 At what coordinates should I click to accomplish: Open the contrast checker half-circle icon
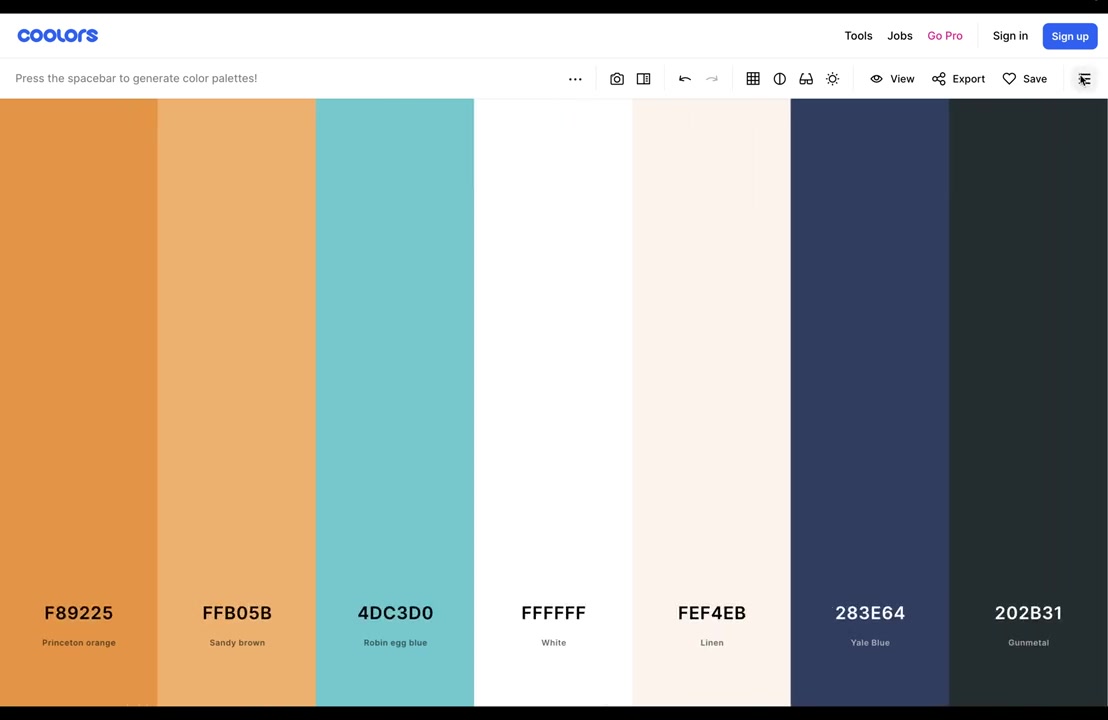coord(779,79)
